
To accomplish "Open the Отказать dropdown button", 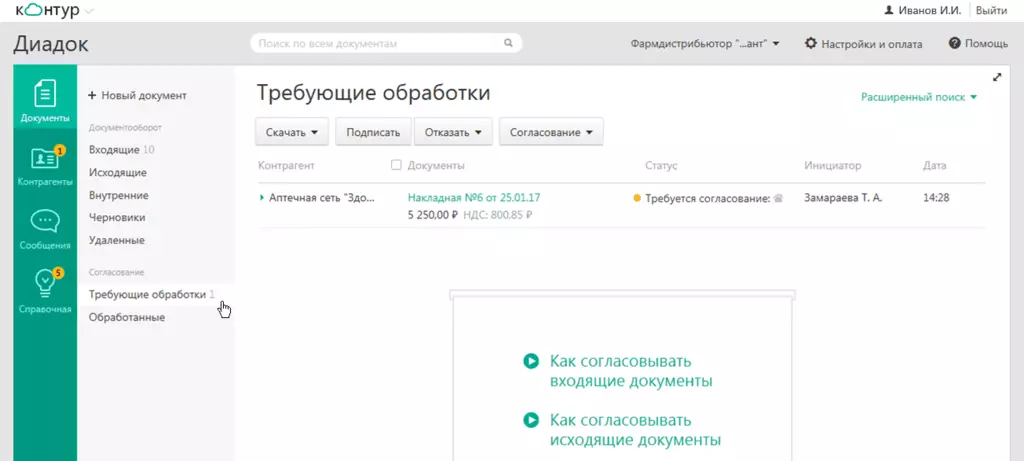I will pos(453,132).
